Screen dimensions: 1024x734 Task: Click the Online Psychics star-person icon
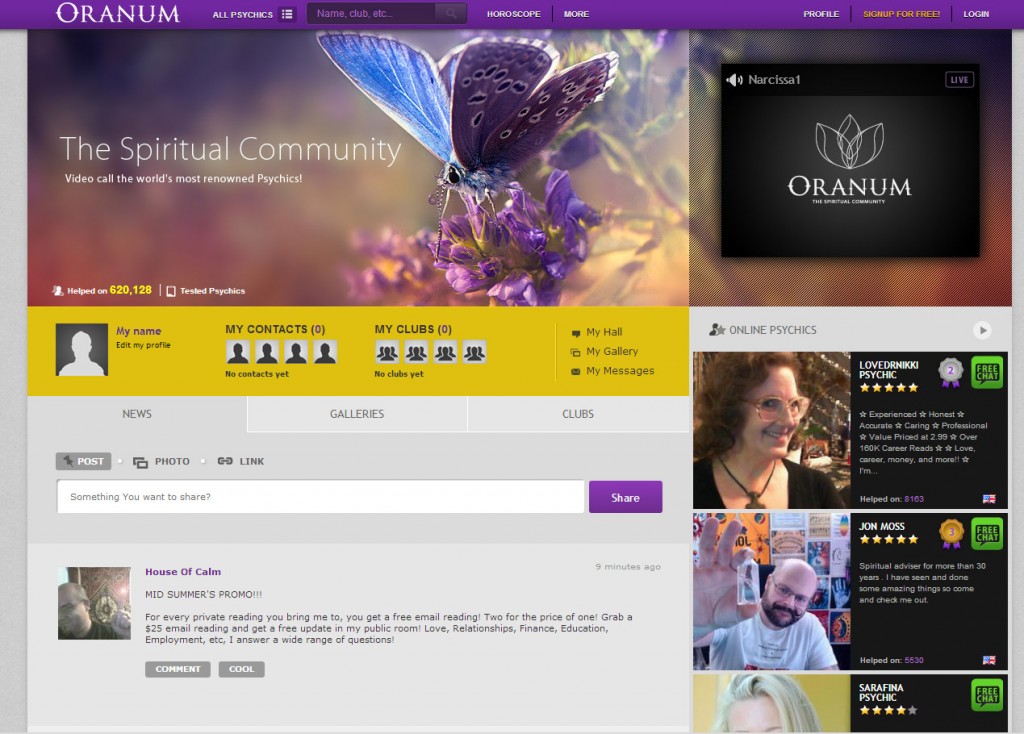(717, 330)
